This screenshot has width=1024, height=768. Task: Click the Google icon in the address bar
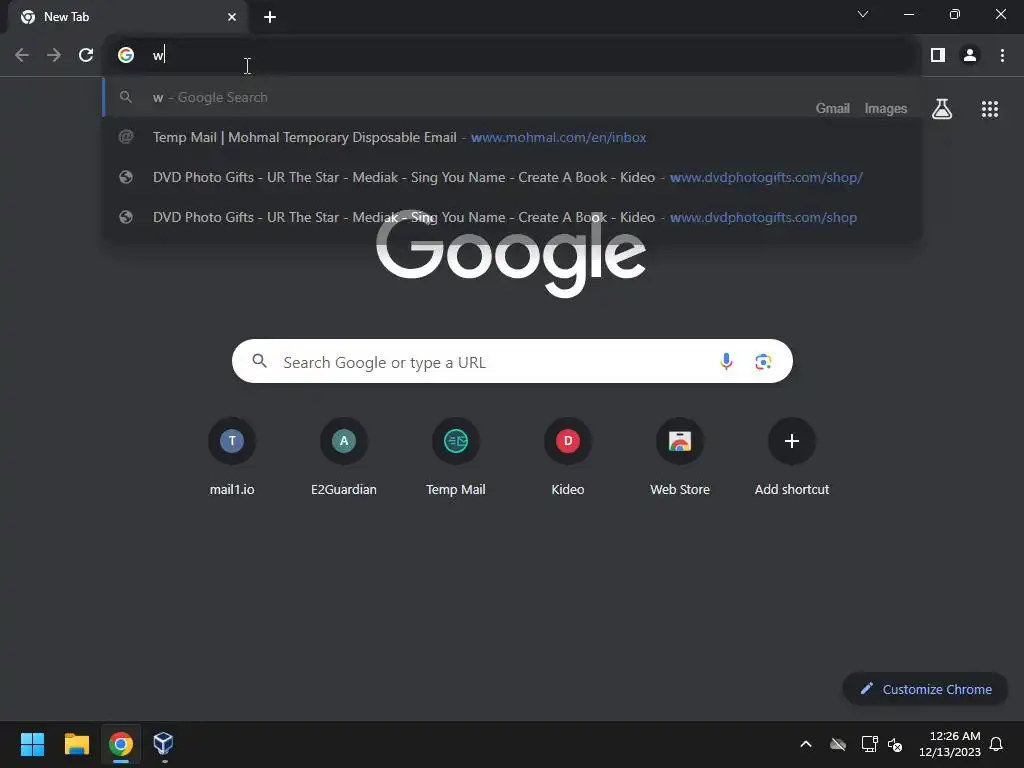pyautogui.click(x=126, y=56)
